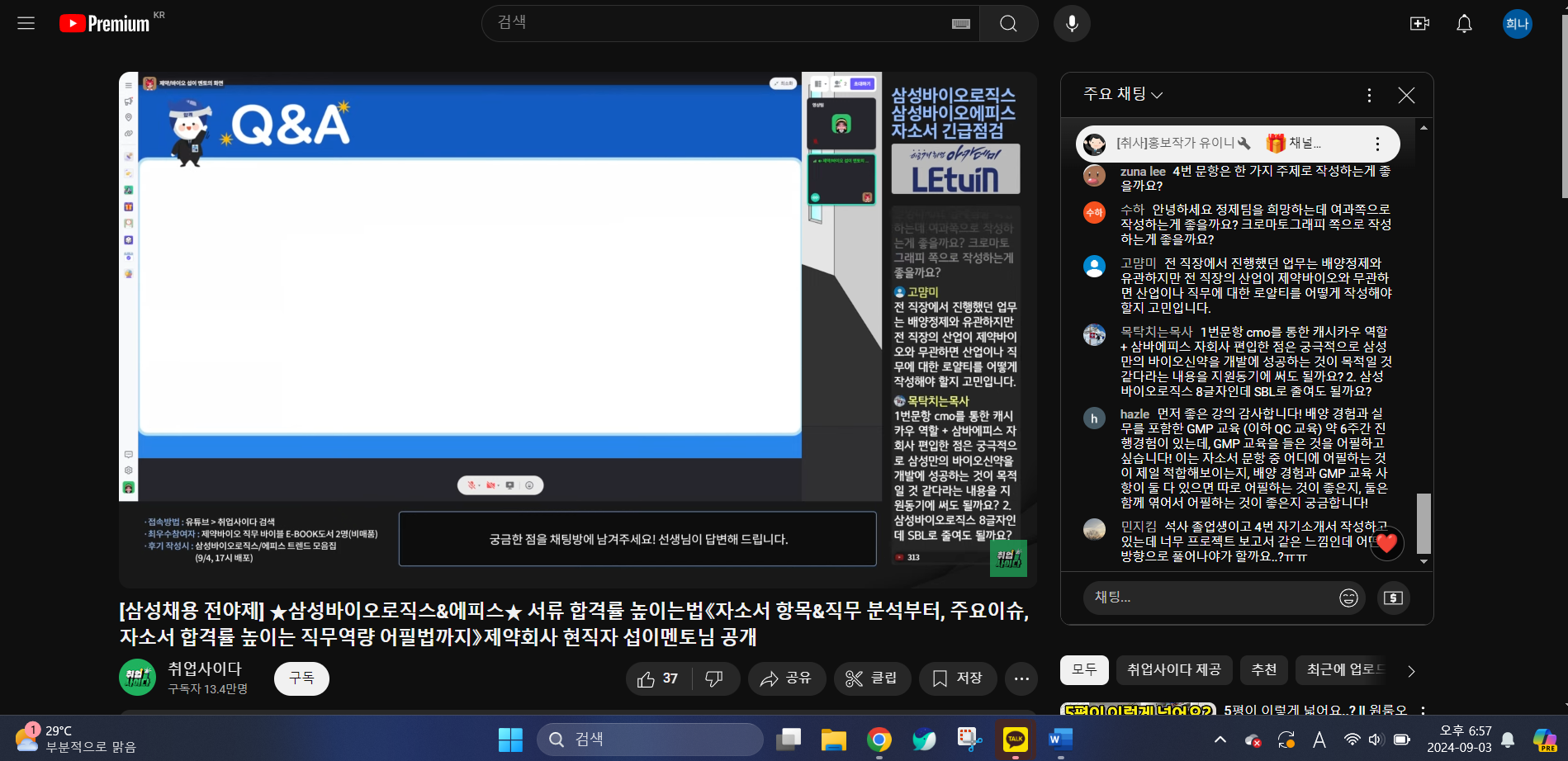Start voice search with the microphone icon
Screen dimensions: 1568x761
tap(1072, 23)
